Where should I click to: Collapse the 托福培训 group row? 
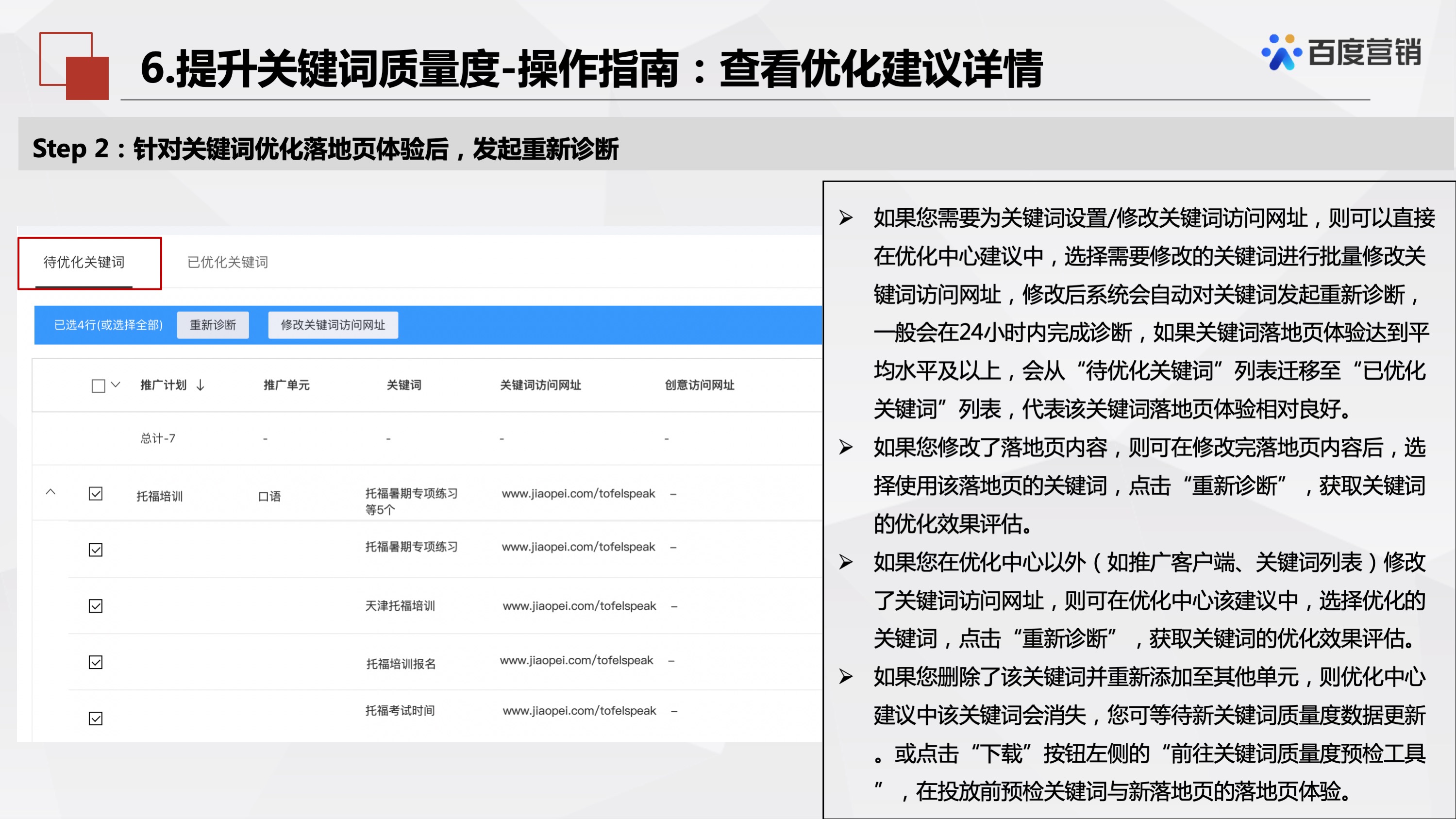pyautogui.click(x=51, y=493)
